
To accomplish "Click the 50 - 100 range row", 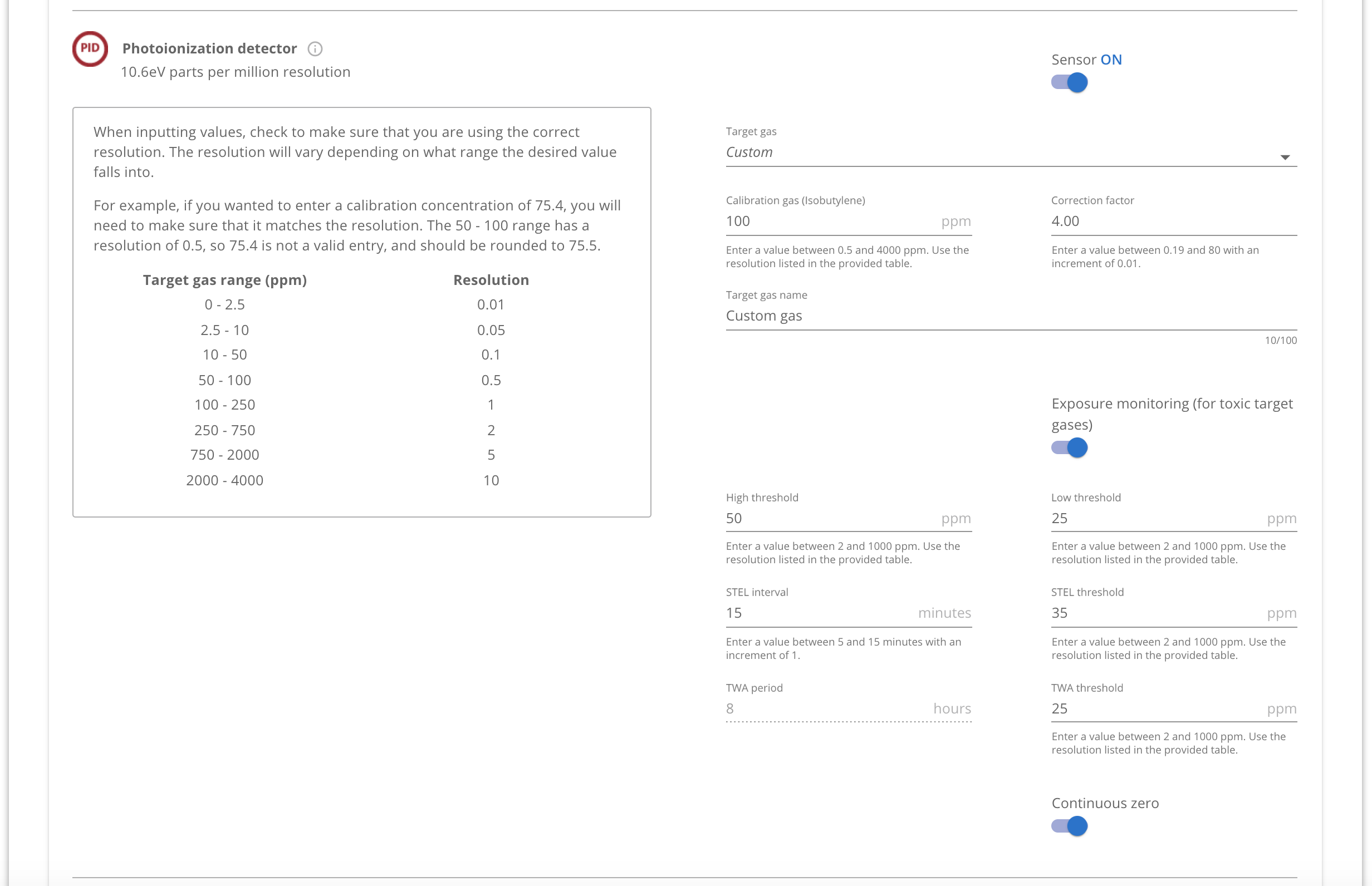I will click(x=224, y=380).
